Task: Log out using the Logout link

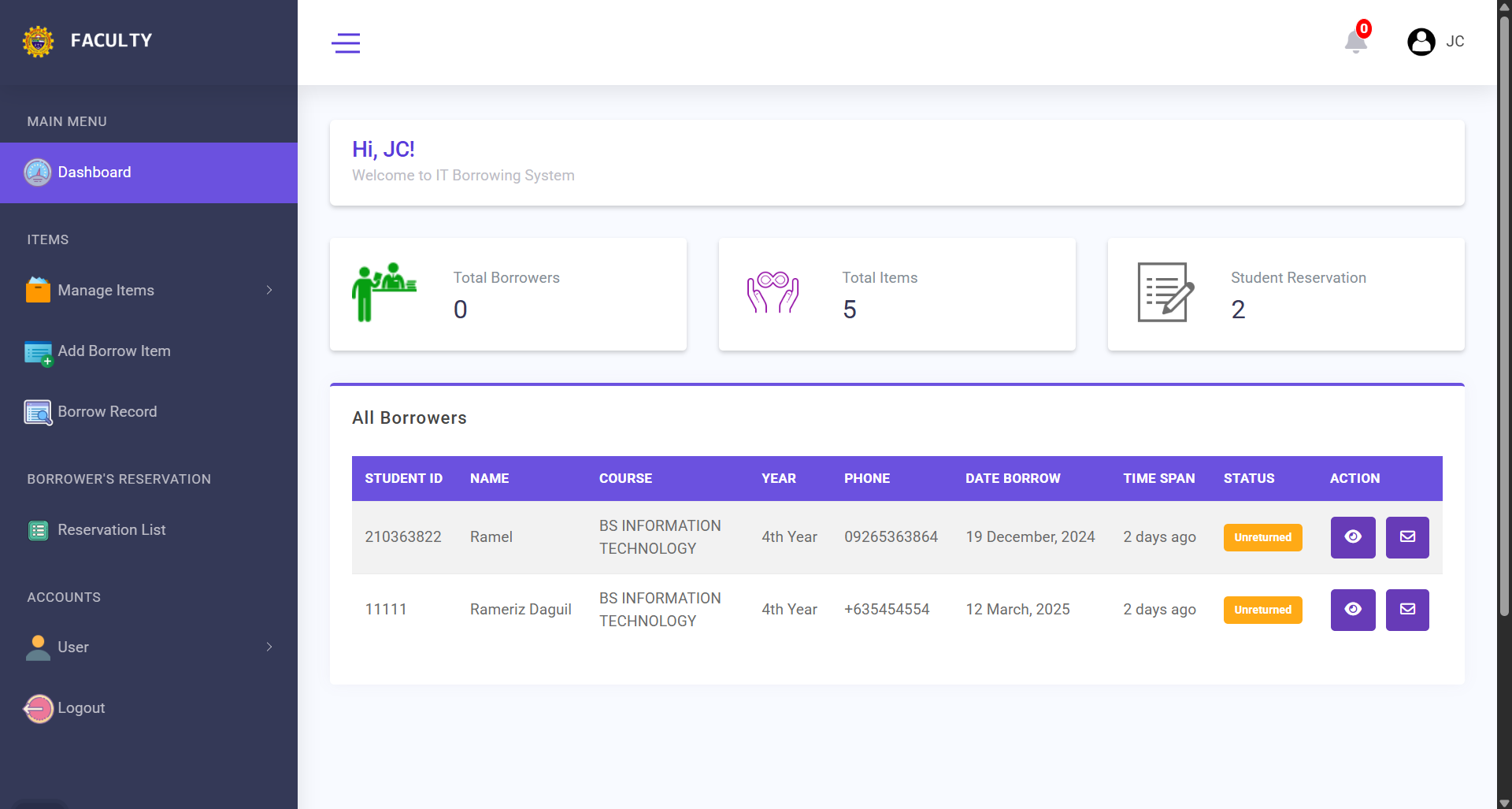Action: (80, 708)
